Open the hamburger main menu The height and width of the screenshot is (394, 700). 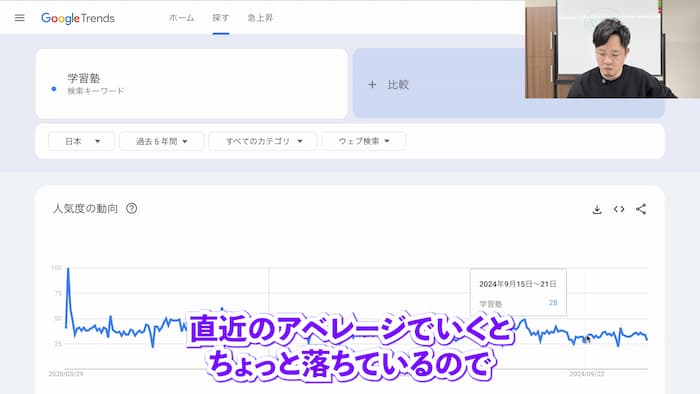[x=19, y=18]
